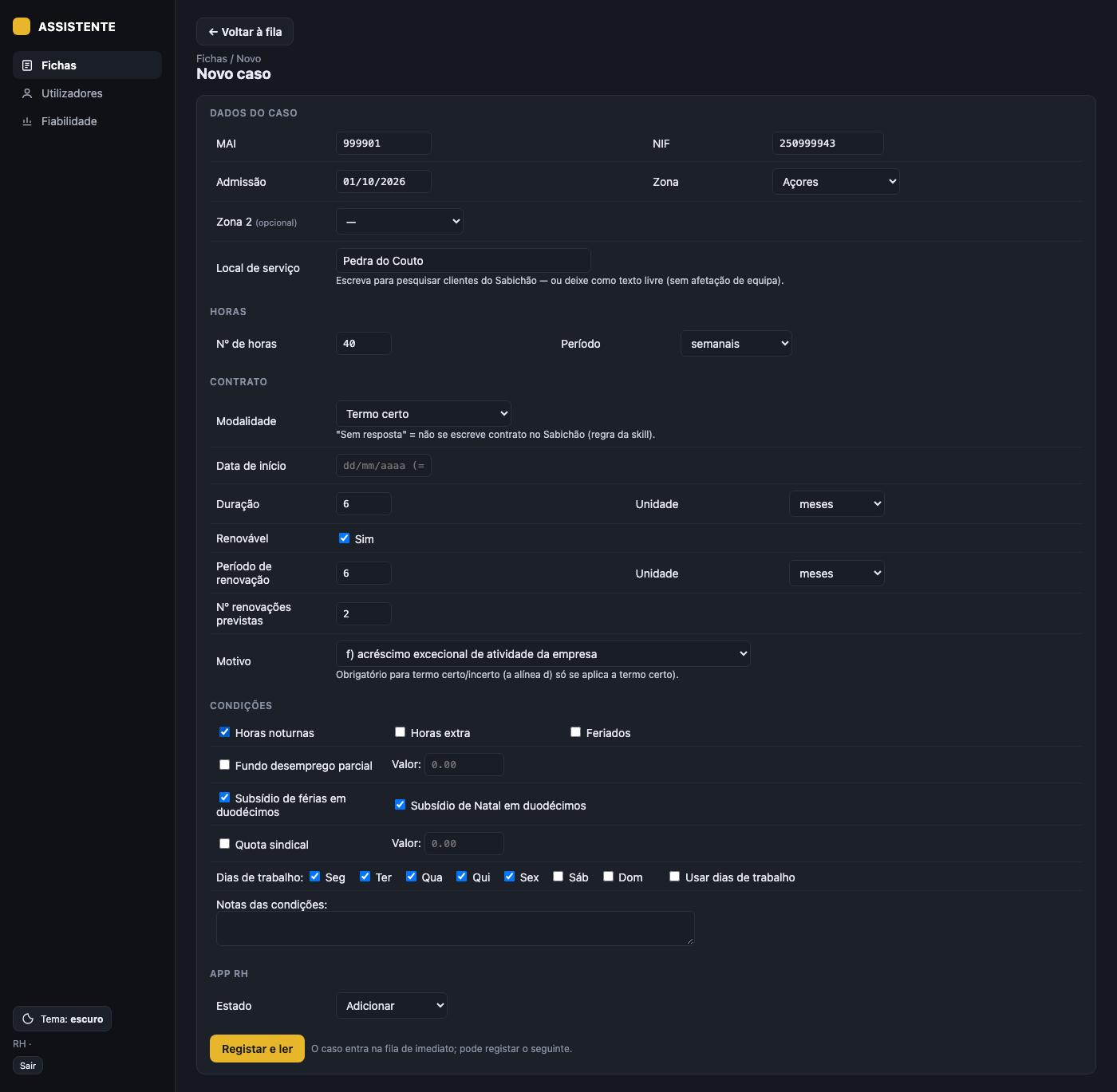Open the Zona dropdown showing Açores
Viewport: 1117px width, 1092px height.
pyautogui.click(x=836, y=182)
